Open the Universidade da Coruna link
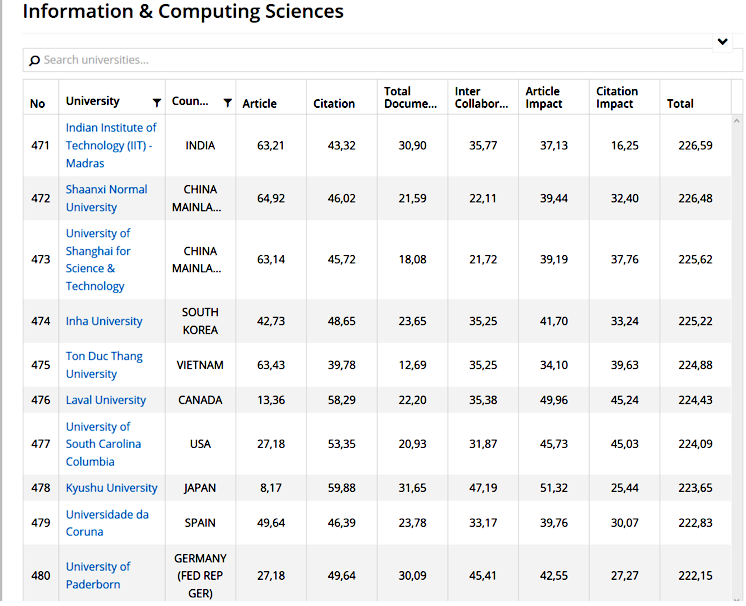This screenshot has height=606, width=746. (107, 523)
